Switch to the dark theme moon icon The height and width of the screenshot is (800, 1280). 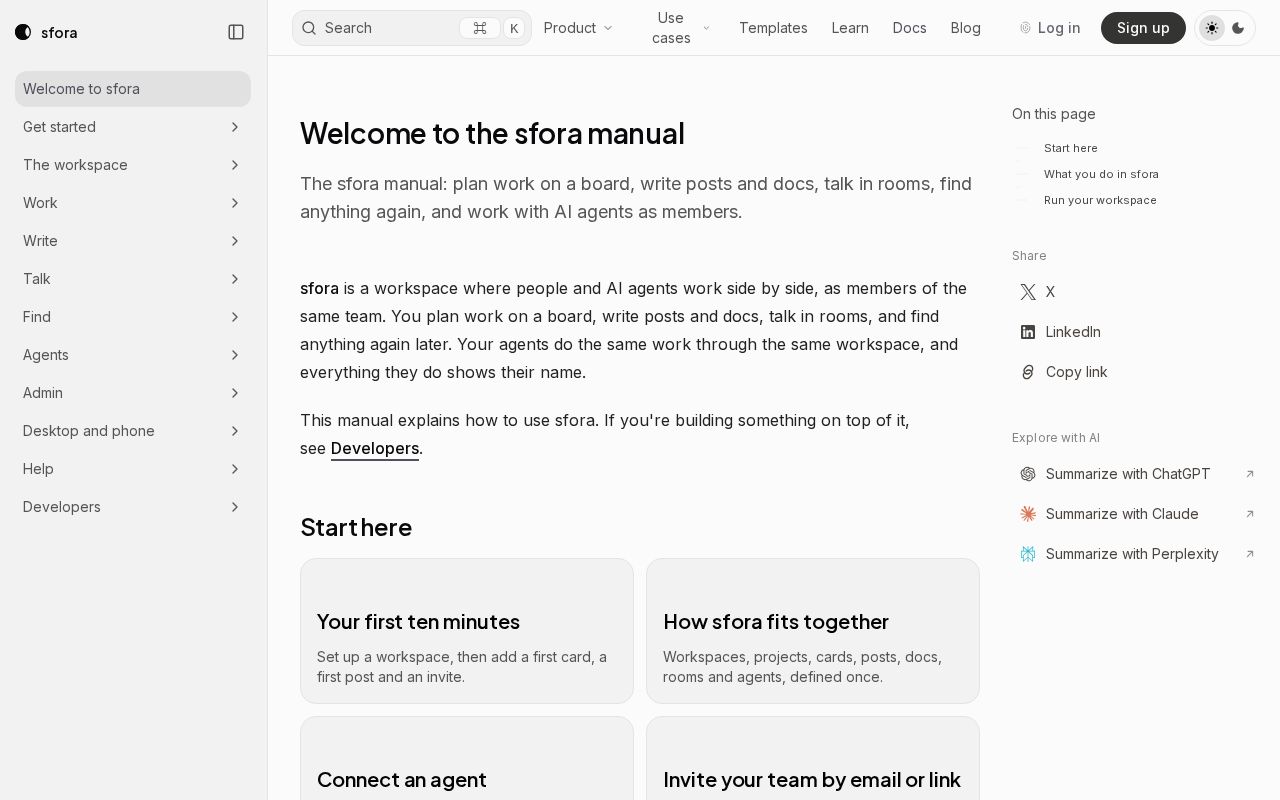1238,28
